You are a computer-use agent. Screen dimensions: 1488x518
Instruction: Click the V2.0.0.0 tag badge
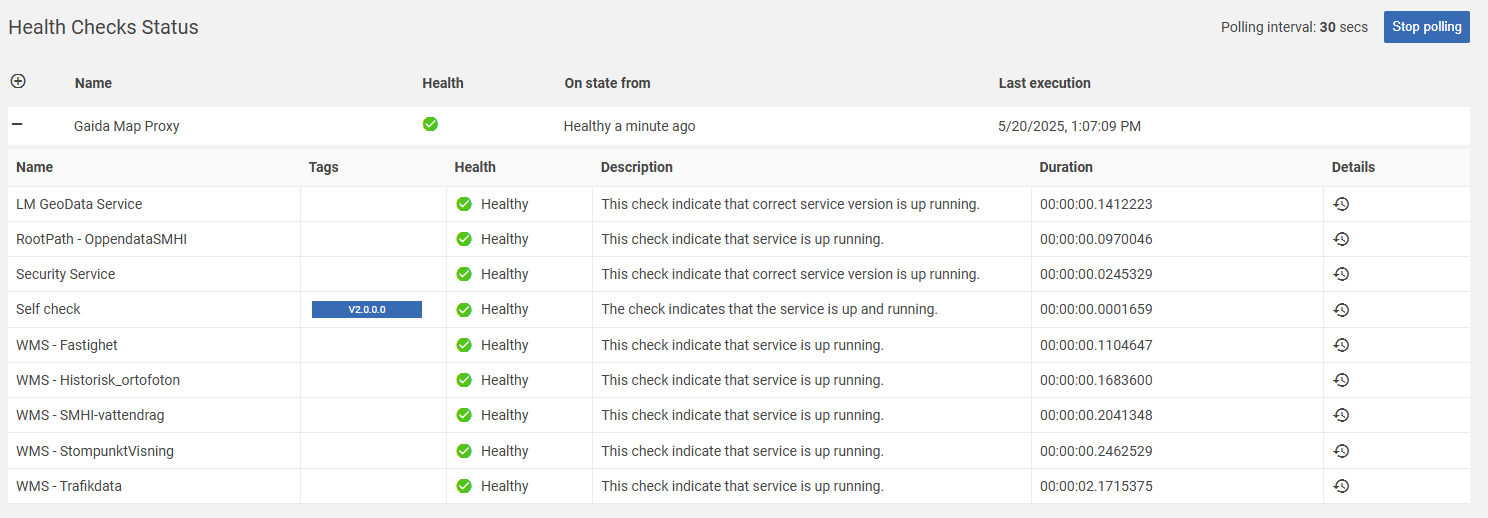point(366,310)
